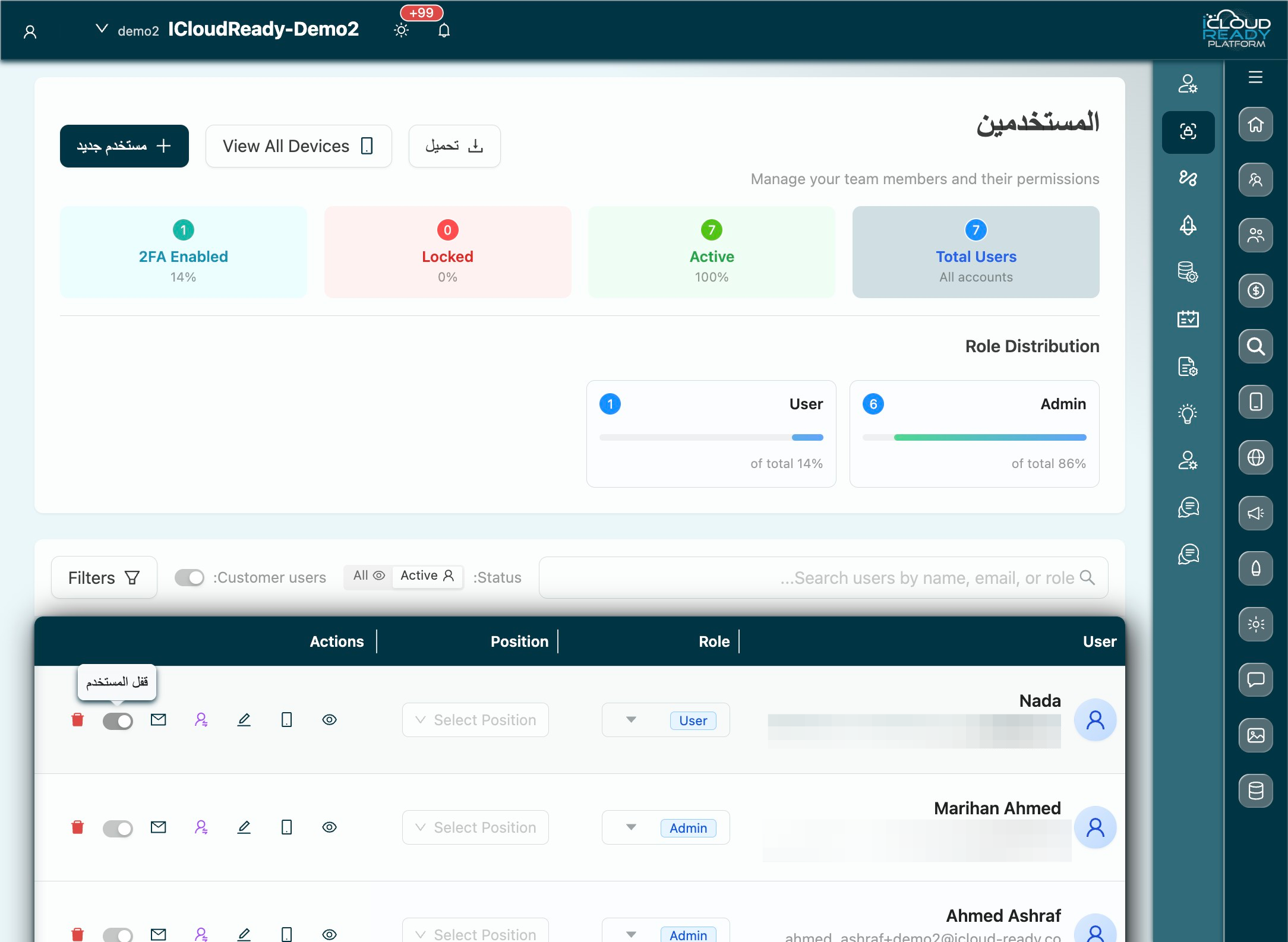Expand the demo2 account chevron

(102, 29)
